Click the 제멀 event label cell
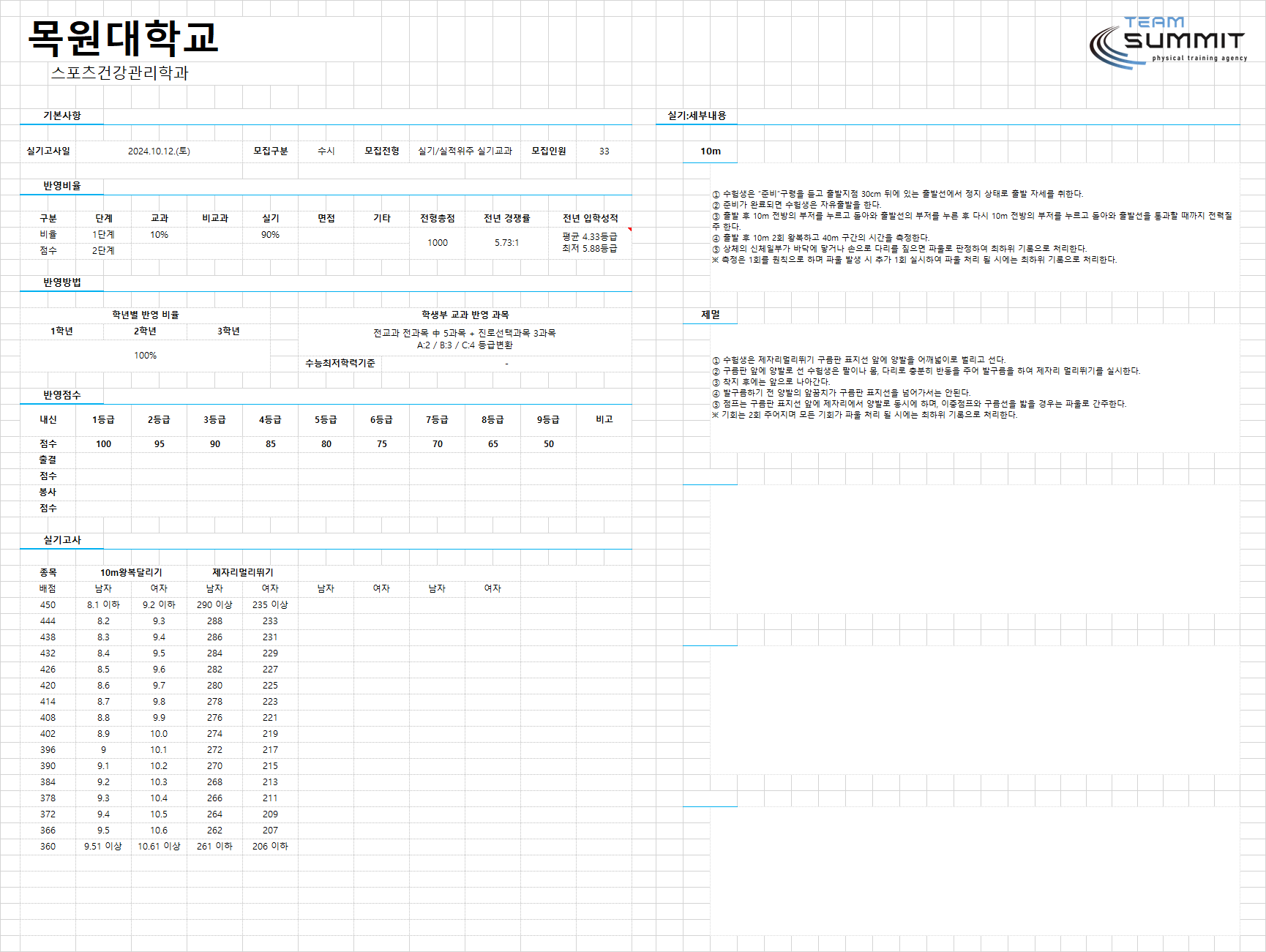The height and width of the screenshot is (952, 1266). tap(711, 315)
